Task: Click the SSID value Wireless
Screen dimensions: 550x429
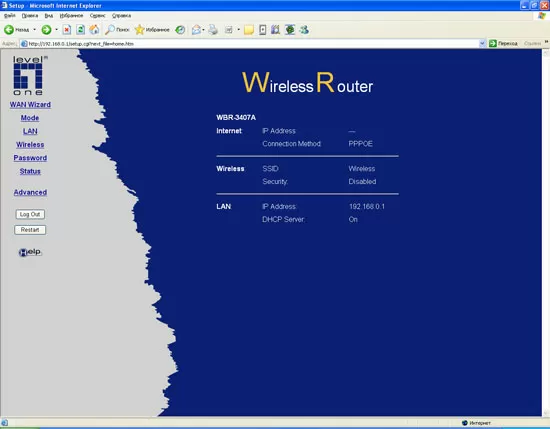Action: pyautogui.click(x=362, y=168)
